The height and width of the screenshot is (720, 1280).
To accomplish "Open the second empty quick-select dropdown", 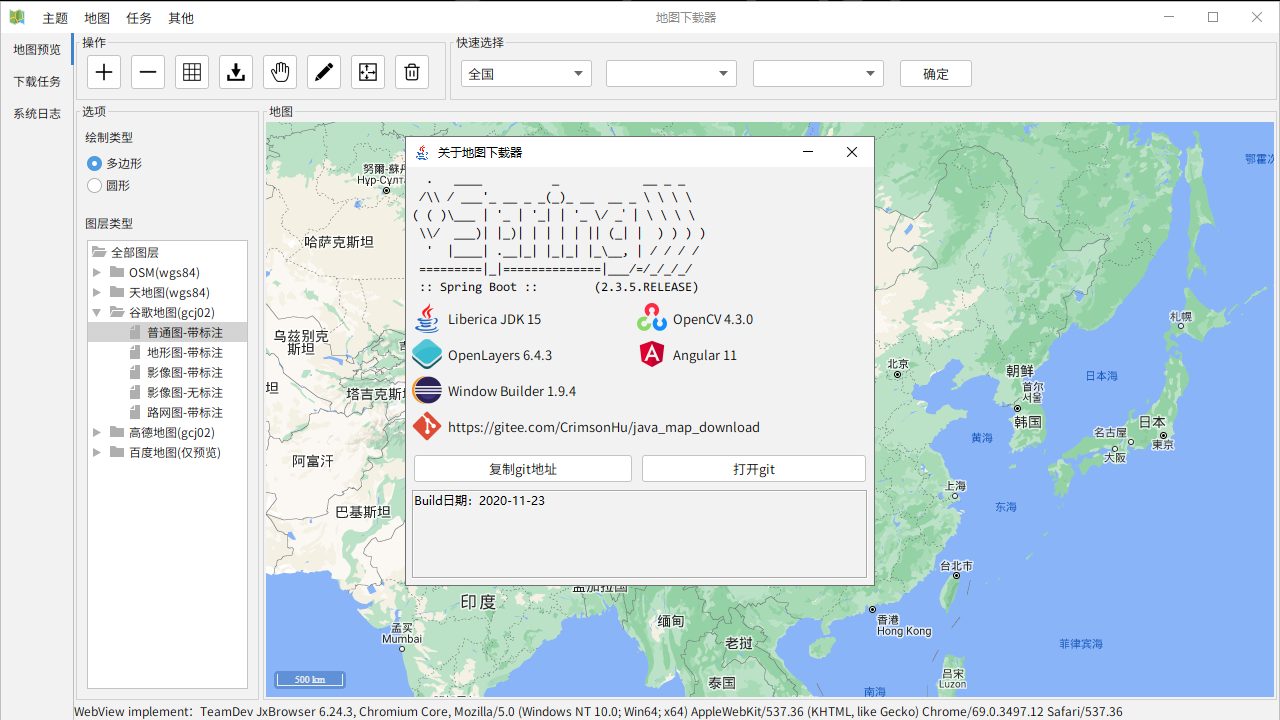I will pos(671,73).
